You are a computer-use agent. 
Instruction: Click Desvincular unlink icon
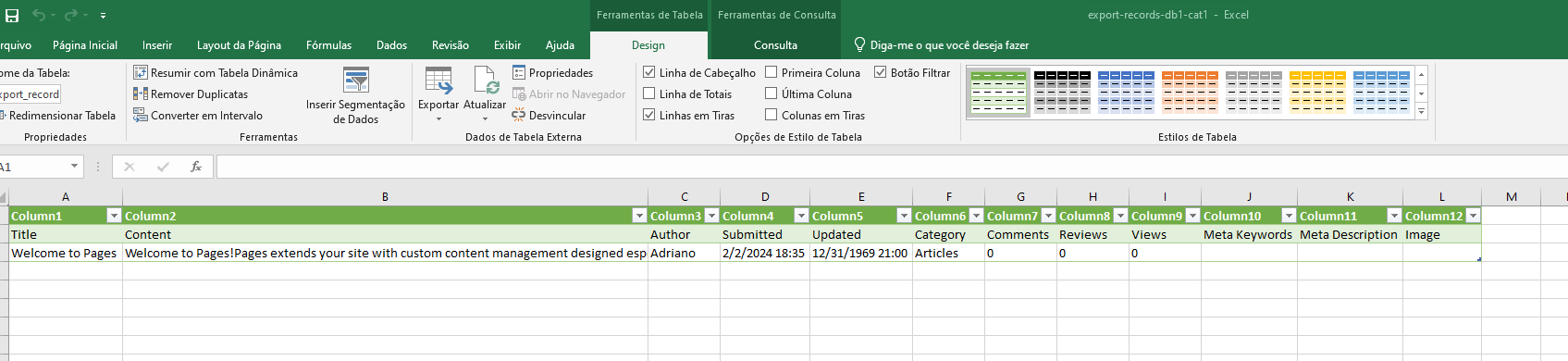(x=519, y=115)
